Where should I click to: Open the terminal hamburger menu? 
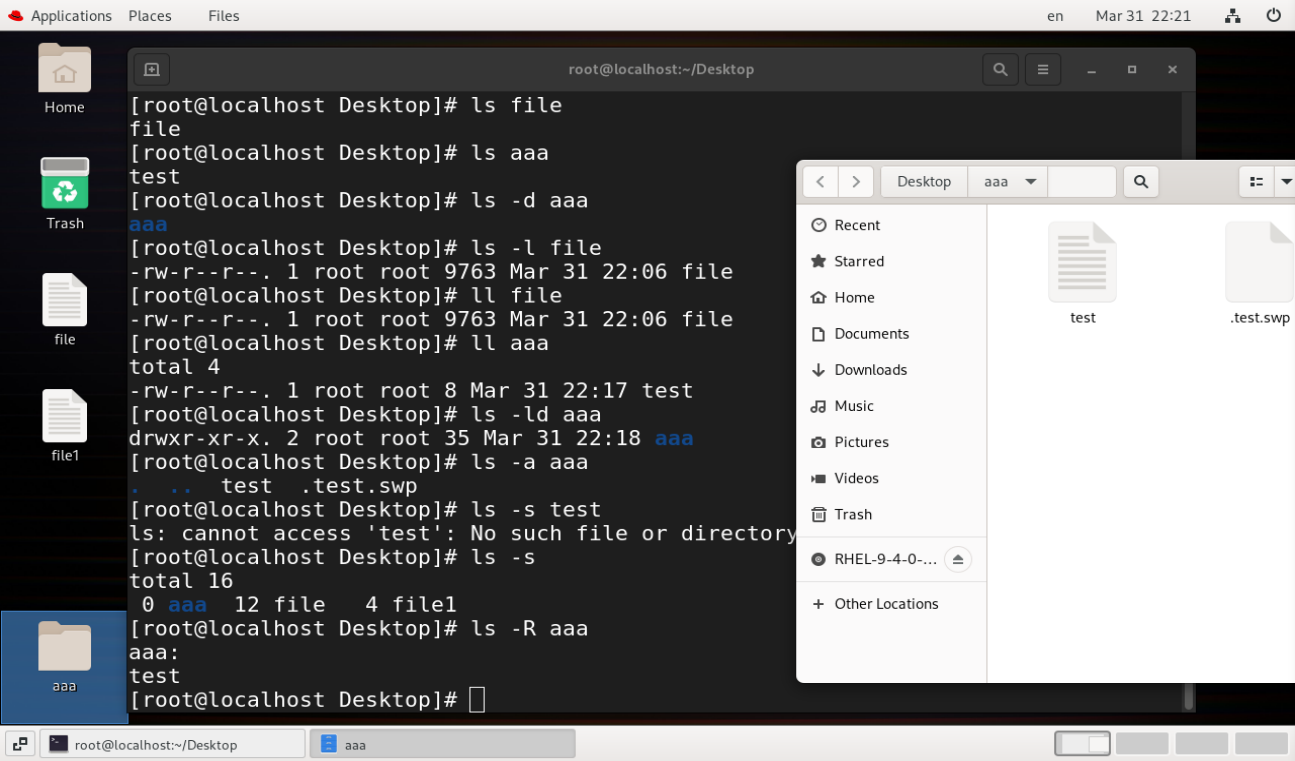(1043, 69)
